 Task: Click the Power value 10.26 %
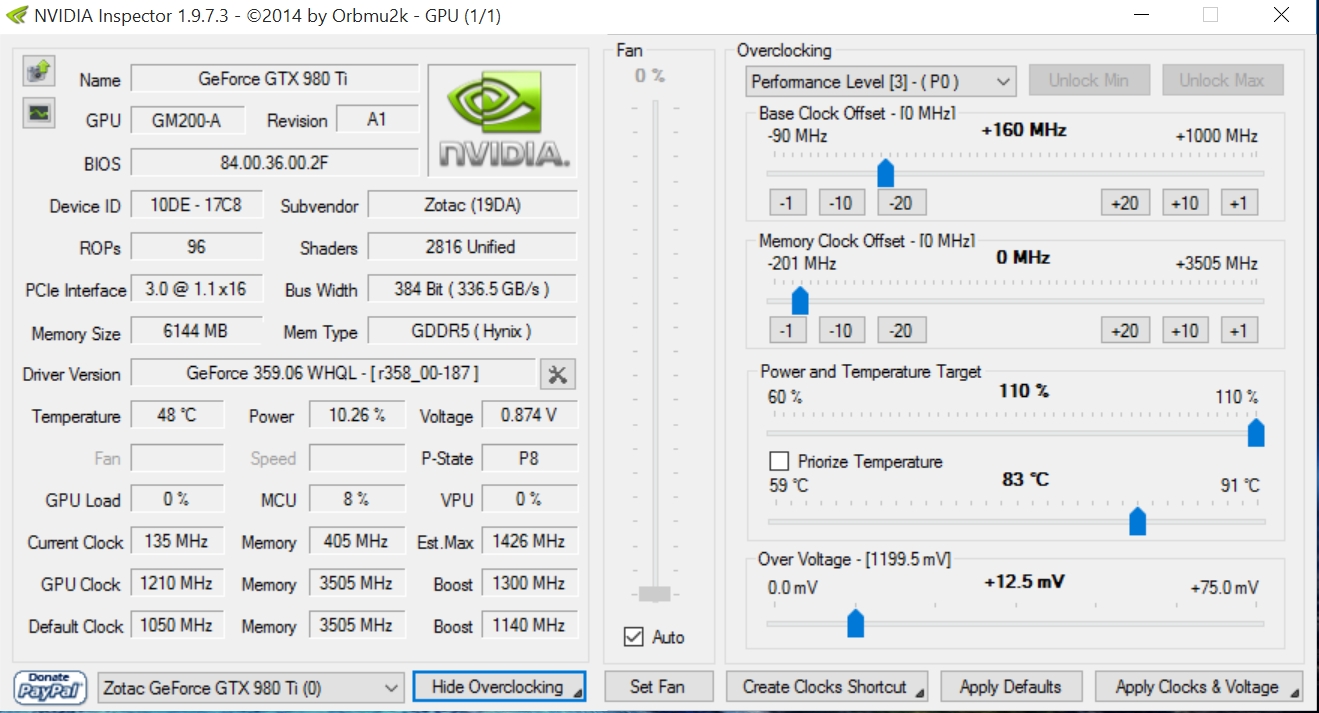[357, 415]
